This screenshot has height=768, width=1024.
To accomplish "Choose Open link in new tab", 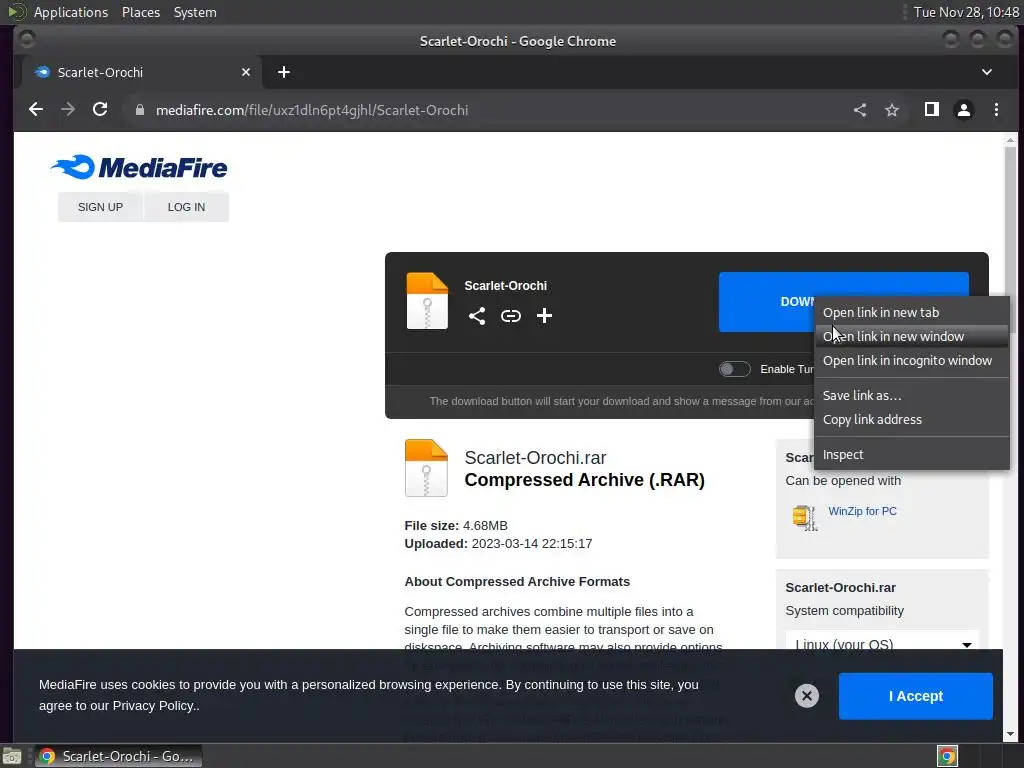I will point(912,312).
